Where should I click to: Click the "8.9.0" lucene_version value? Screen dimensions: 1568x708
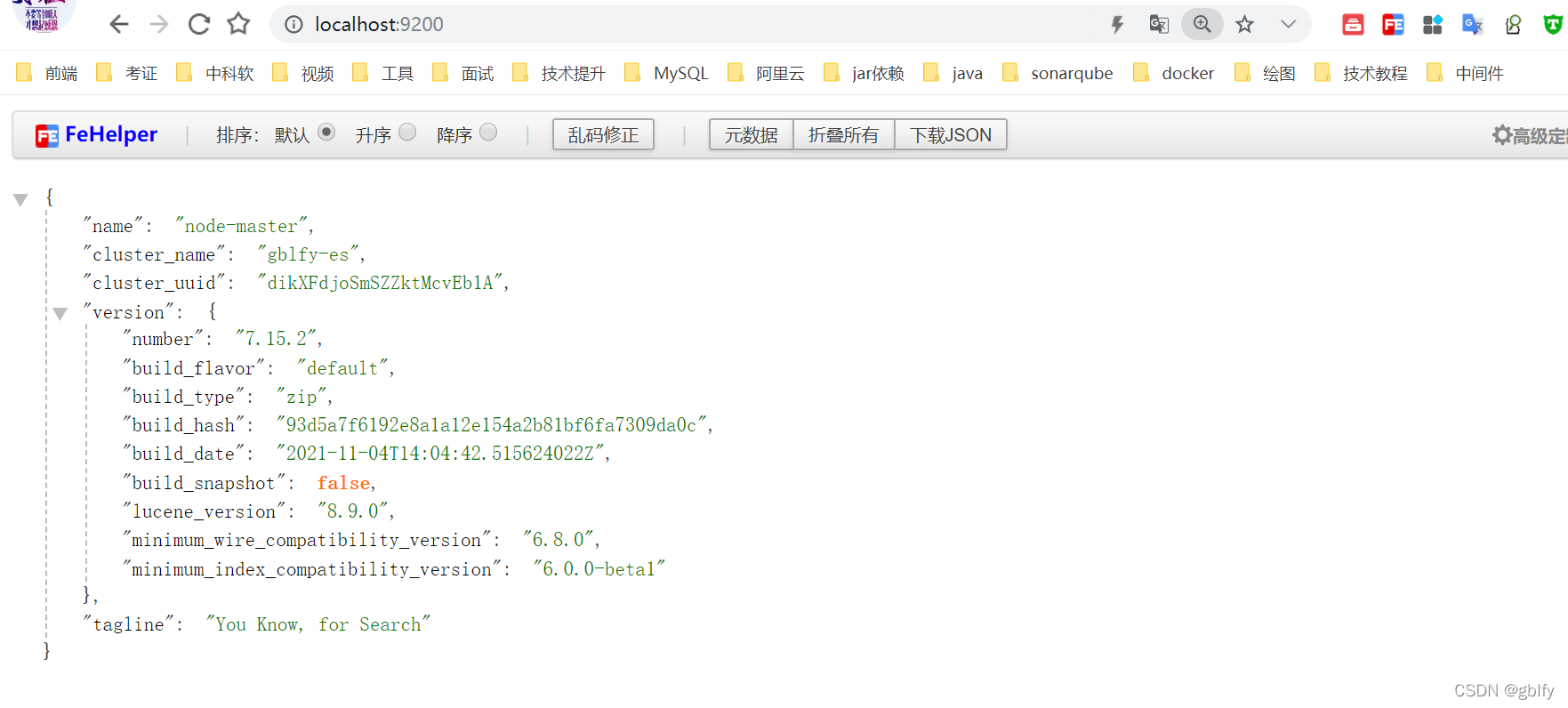355,511
